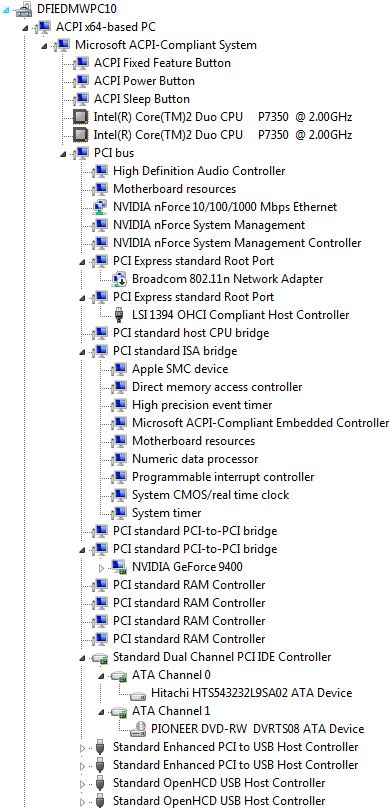Viewport: 391px width, 808px height.
Task: Expand the NVIDIA GeForce 9400 node
Action: (x=101, y=567)
